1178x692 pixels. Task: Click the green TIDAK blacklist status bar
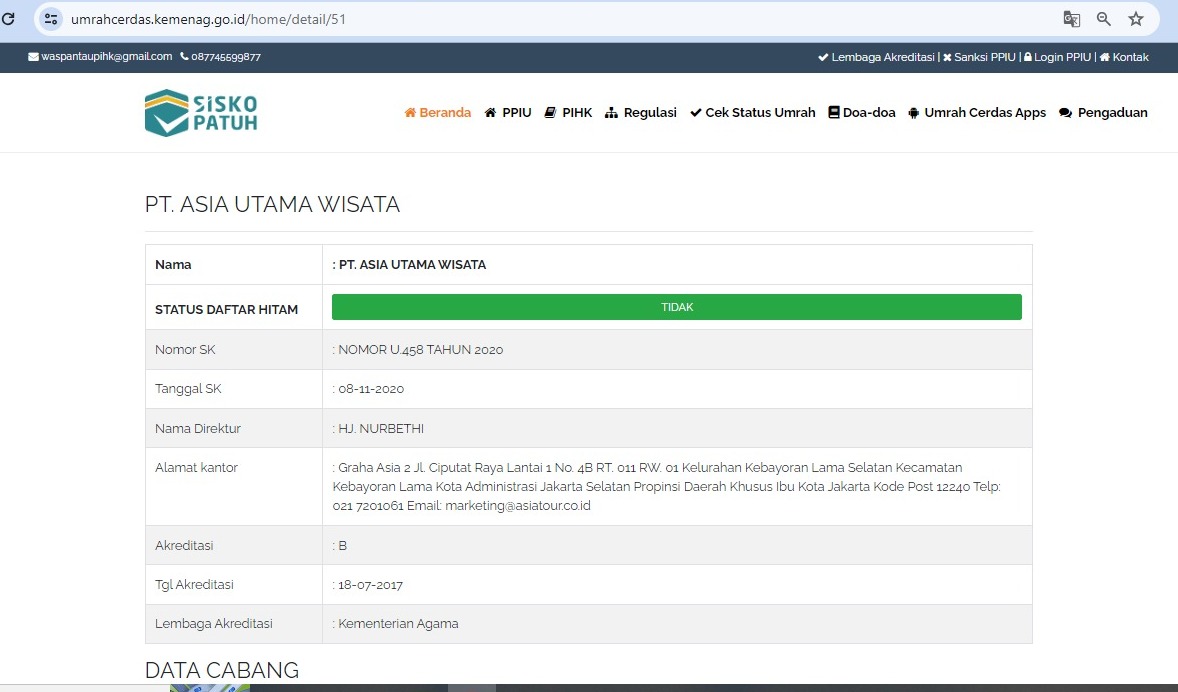coord(676,307)
